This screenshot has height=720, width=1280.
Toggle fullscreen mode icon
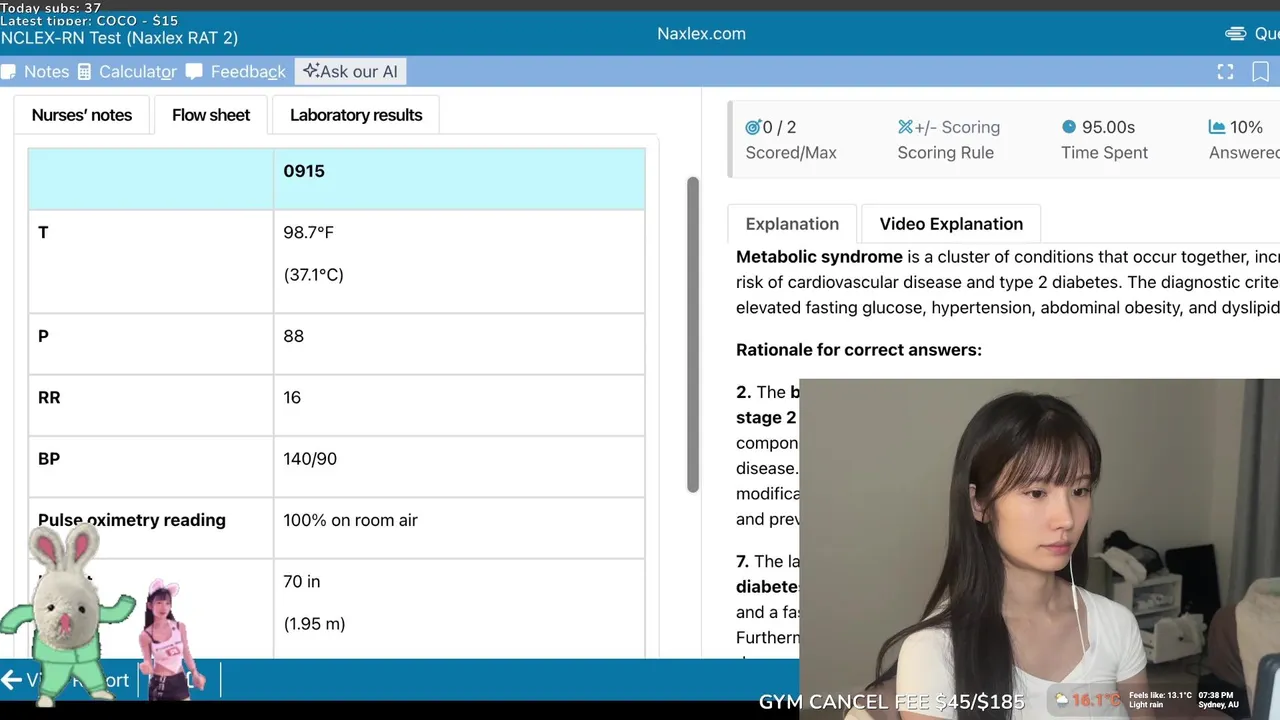pyautogui.click(x=1225, y=72)
